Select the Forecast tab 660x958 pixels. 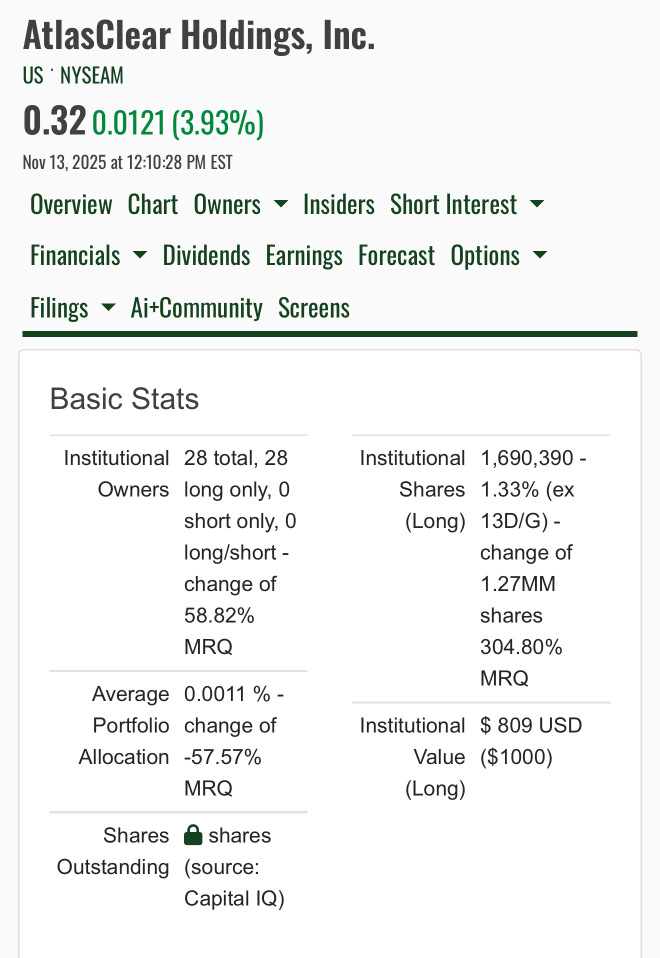[396, 255]
